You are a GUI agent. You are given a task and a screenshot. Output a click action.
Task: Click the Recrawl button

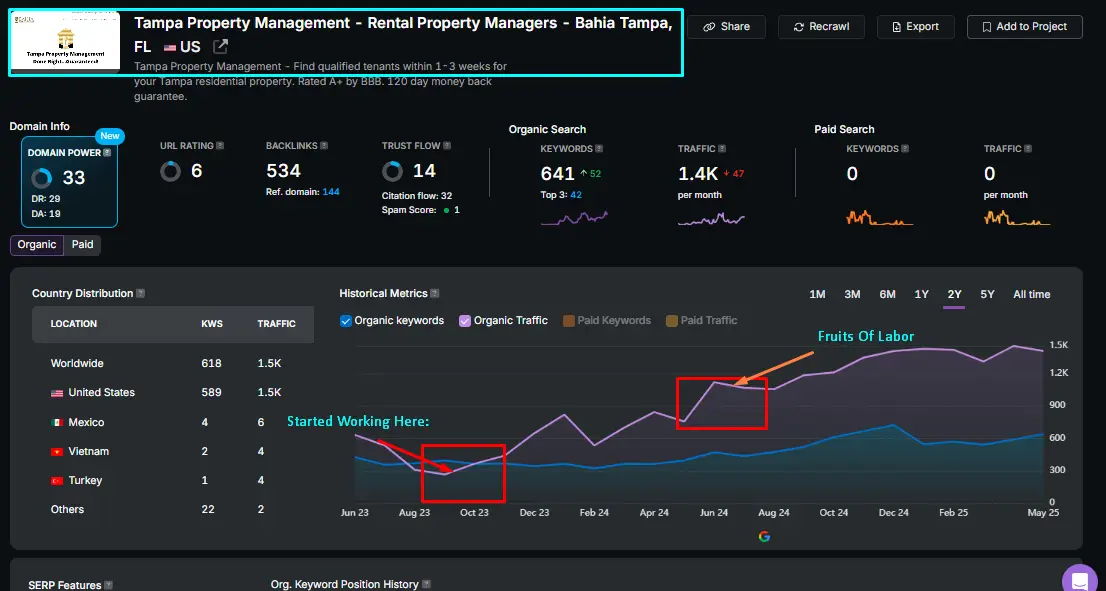click(821, 27)
